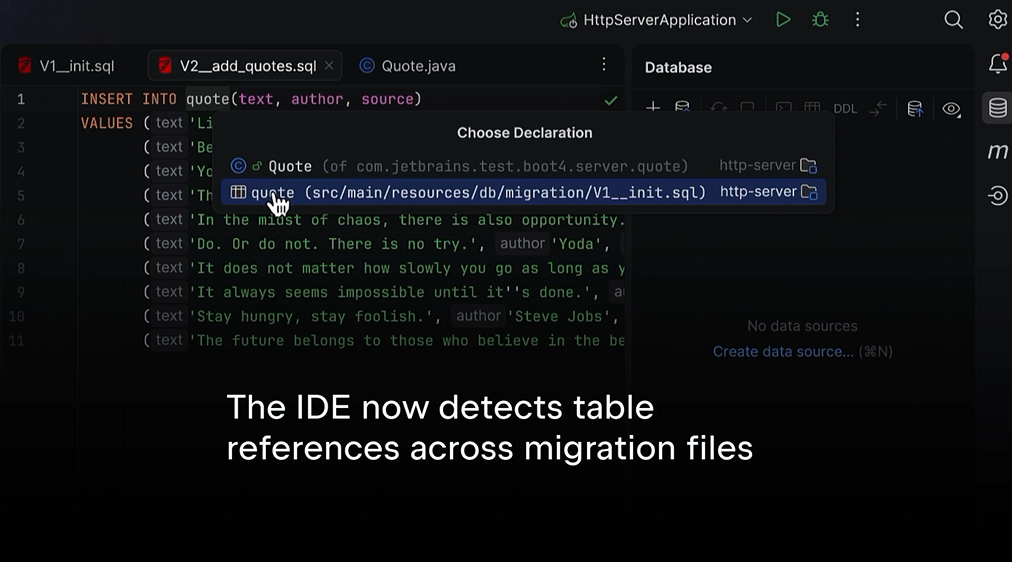The image size is (1012, 562).
Task: Click the 'It always seems impossible' string on line 9
Action: [x=389, y=292]
